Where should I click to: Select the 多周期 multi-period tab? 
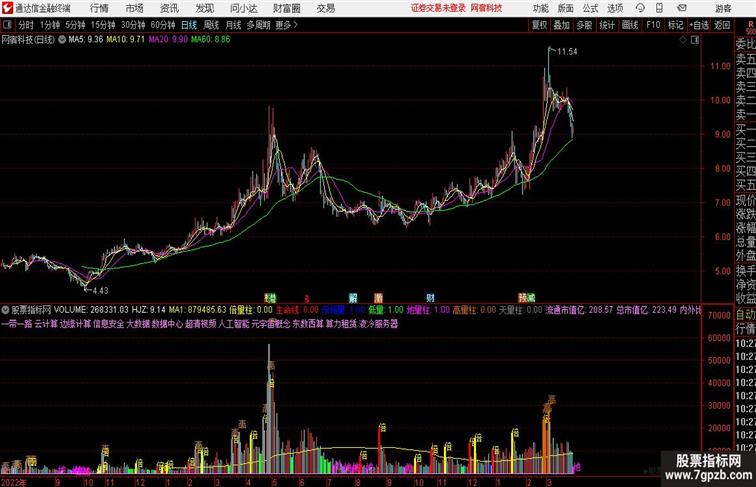(259, 25)
